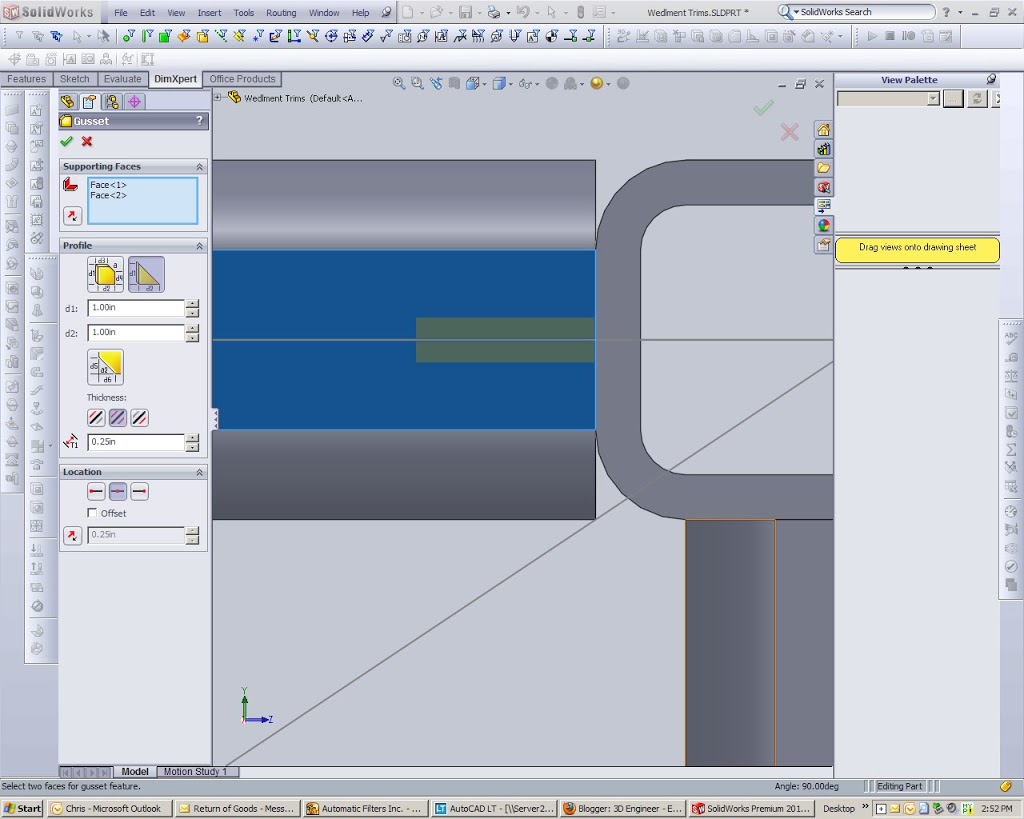1024x819 pixels.
Task: Switch to the Evaluate tab
Action: [122, 79]
